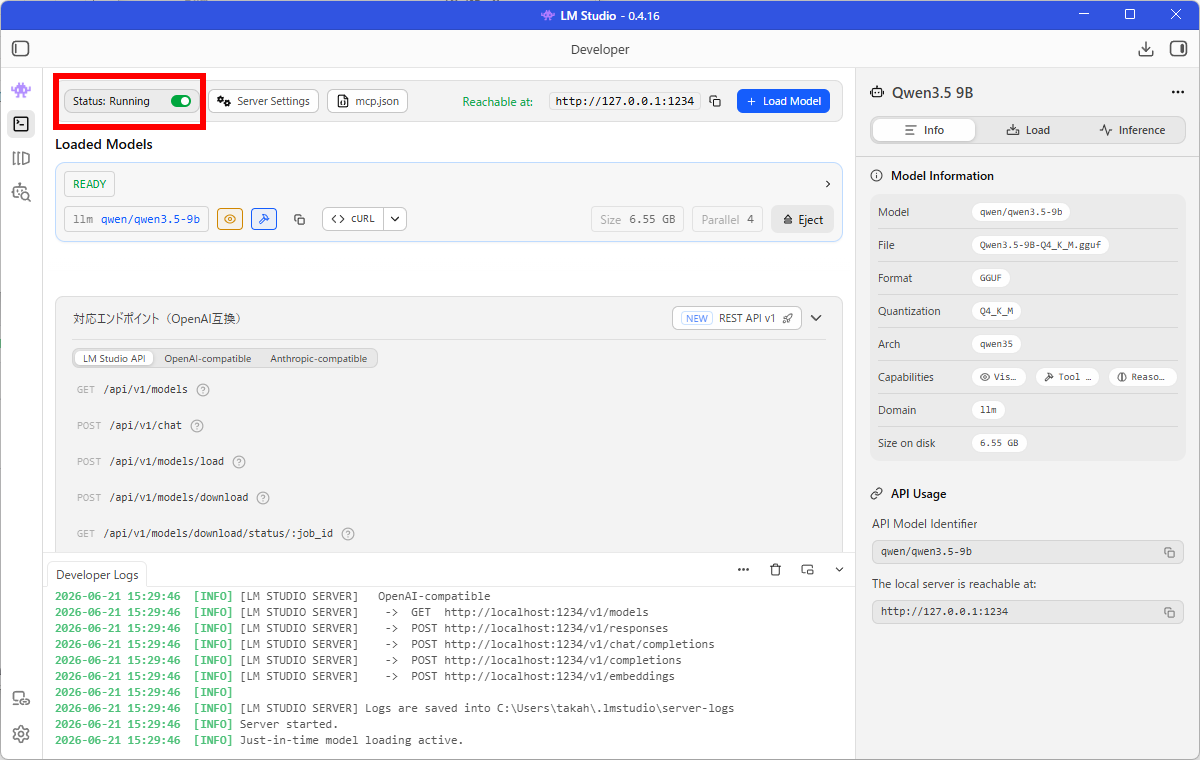Open Server Settings
The width and height of the screenshot is (1200, 760).
click(264, 101)
